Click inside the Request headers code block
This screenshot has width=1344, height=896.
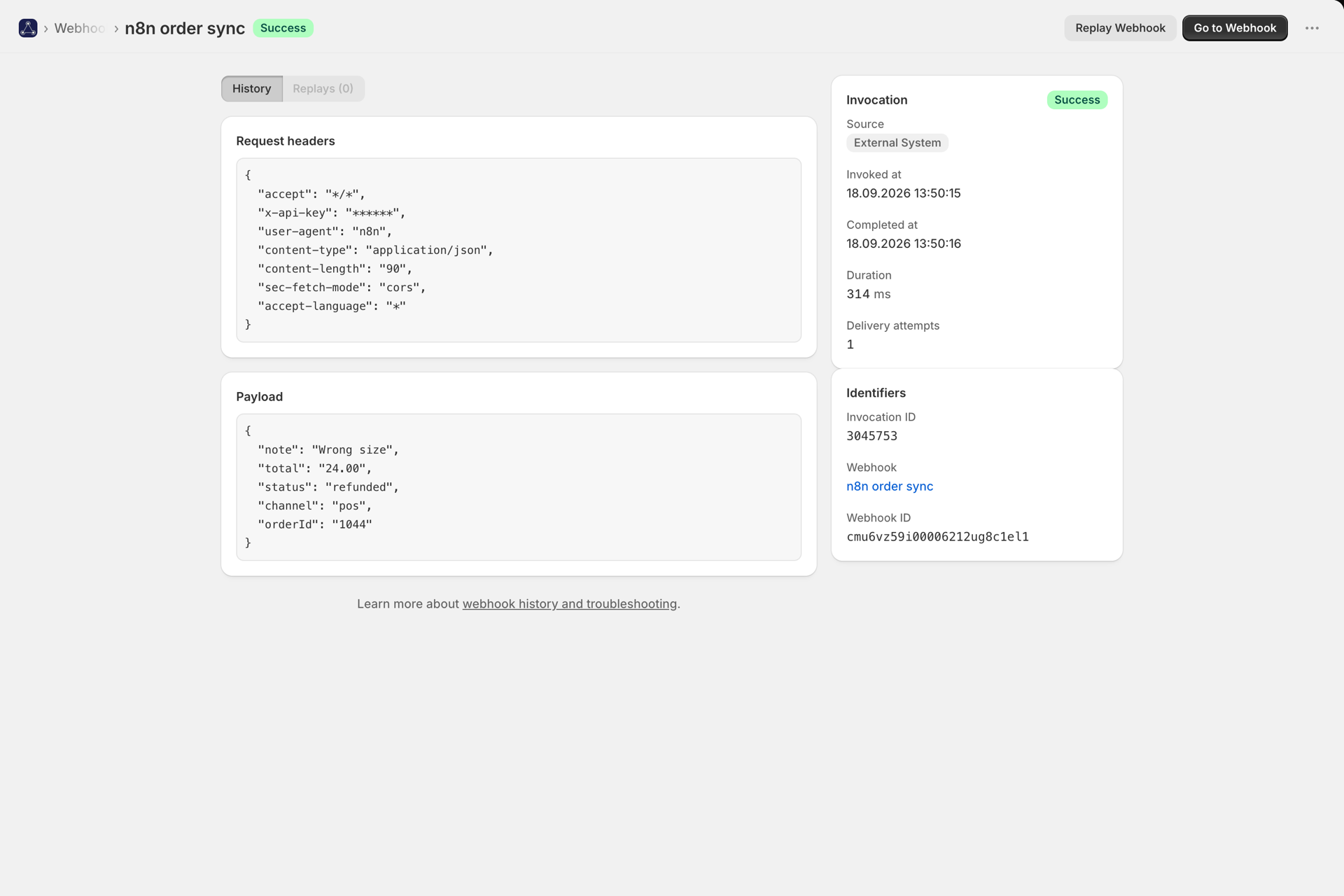pos(519,250)
